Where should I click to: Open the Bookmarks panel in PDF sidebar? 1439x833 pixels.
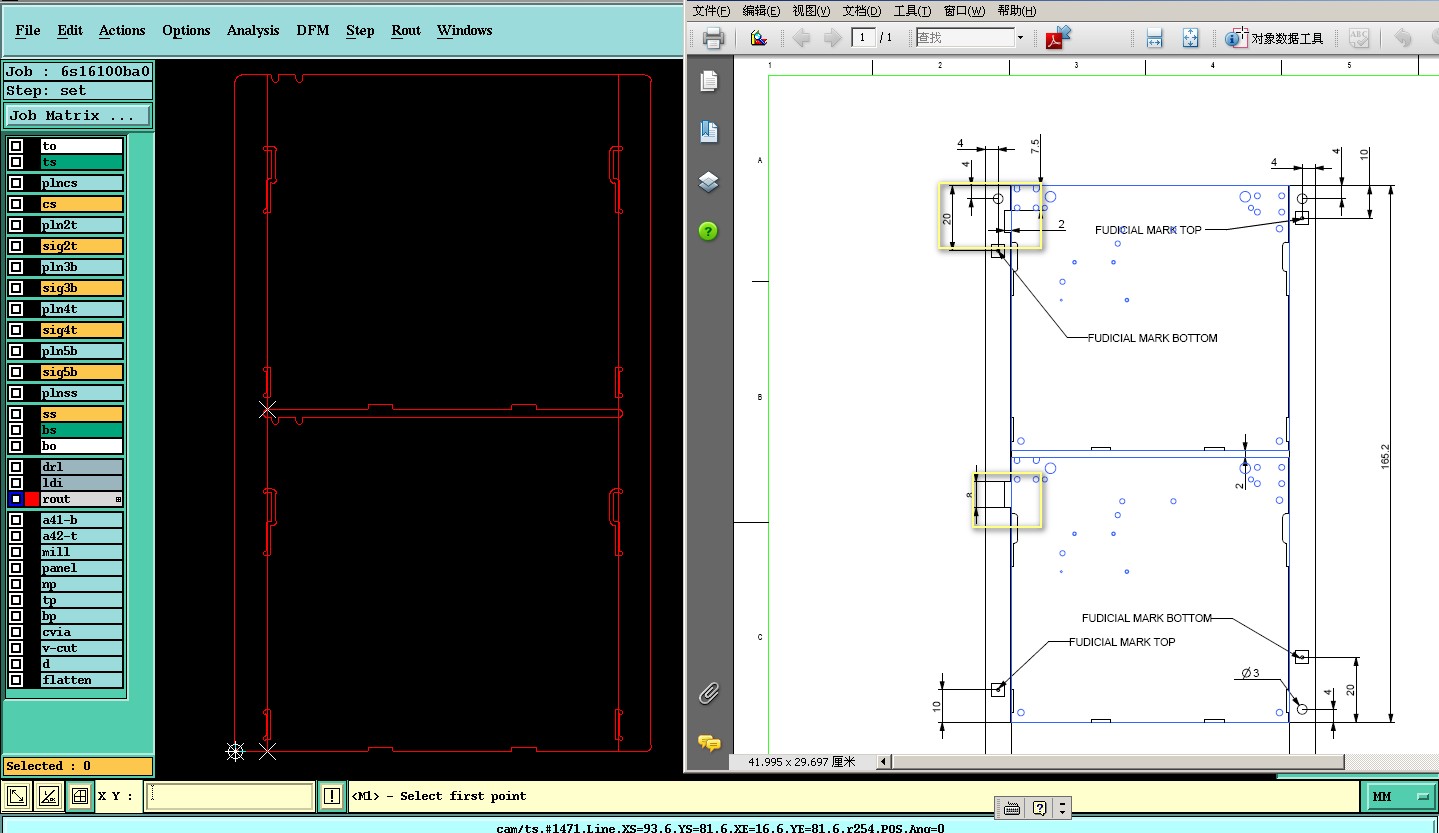coord(708,131)
